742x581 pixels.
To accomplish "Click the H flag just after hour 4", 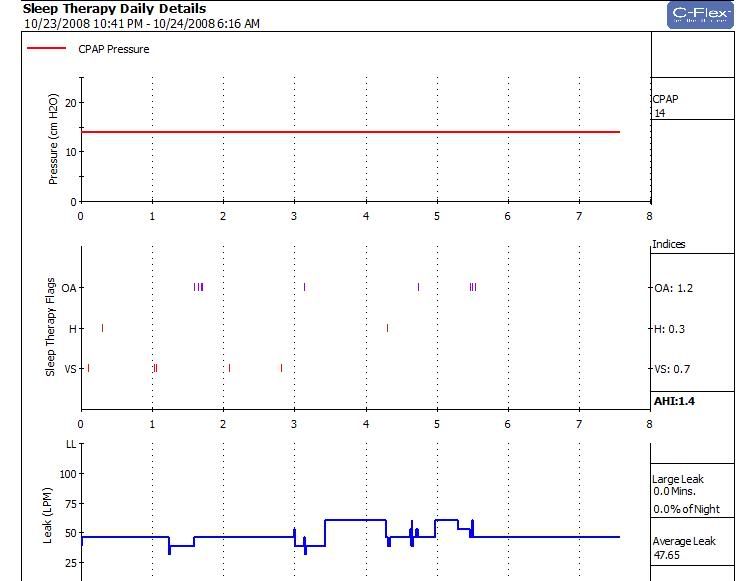I will (x=388, y=328).
